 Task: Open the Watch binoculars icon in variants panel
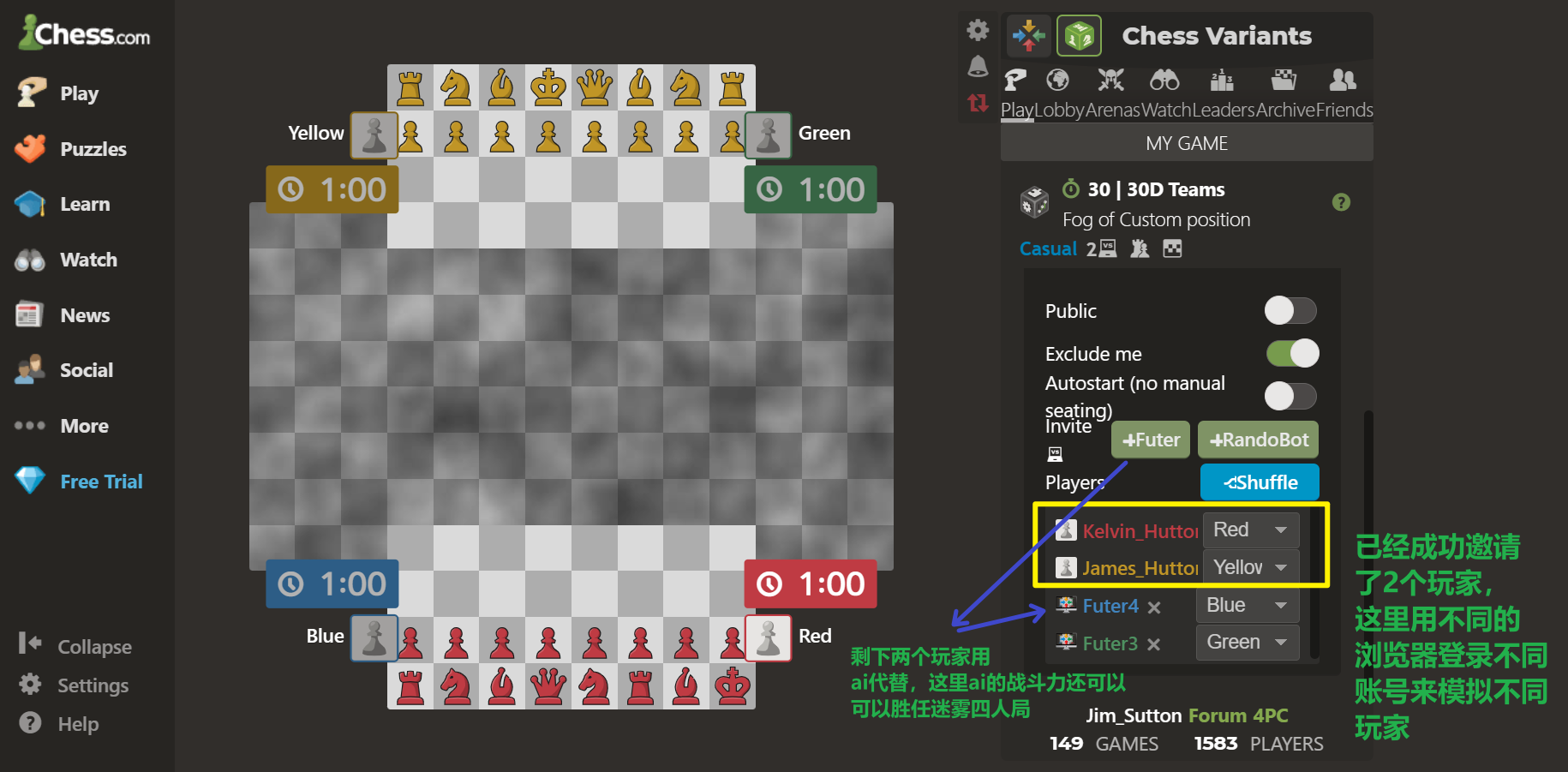pos(1164,81)
